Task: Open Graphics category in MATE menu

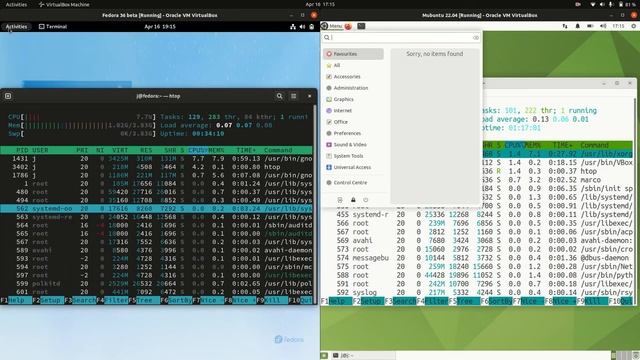Action: click(x=353, y=99)
